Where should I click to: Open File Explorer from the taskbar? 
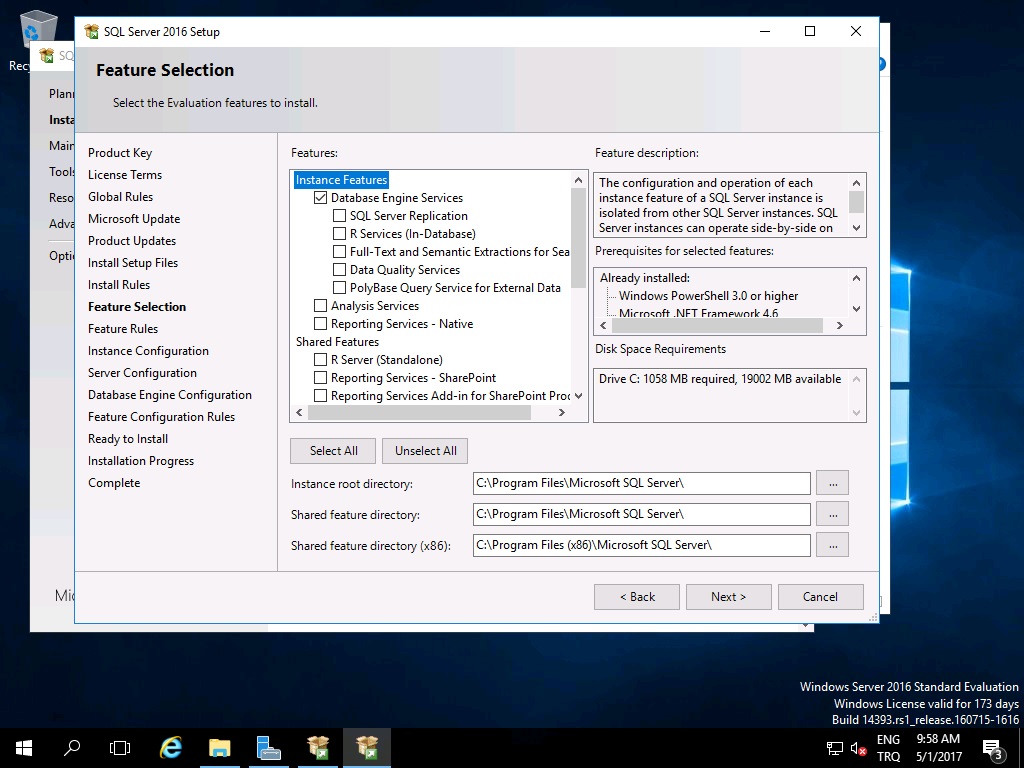(x=220, y=748)
